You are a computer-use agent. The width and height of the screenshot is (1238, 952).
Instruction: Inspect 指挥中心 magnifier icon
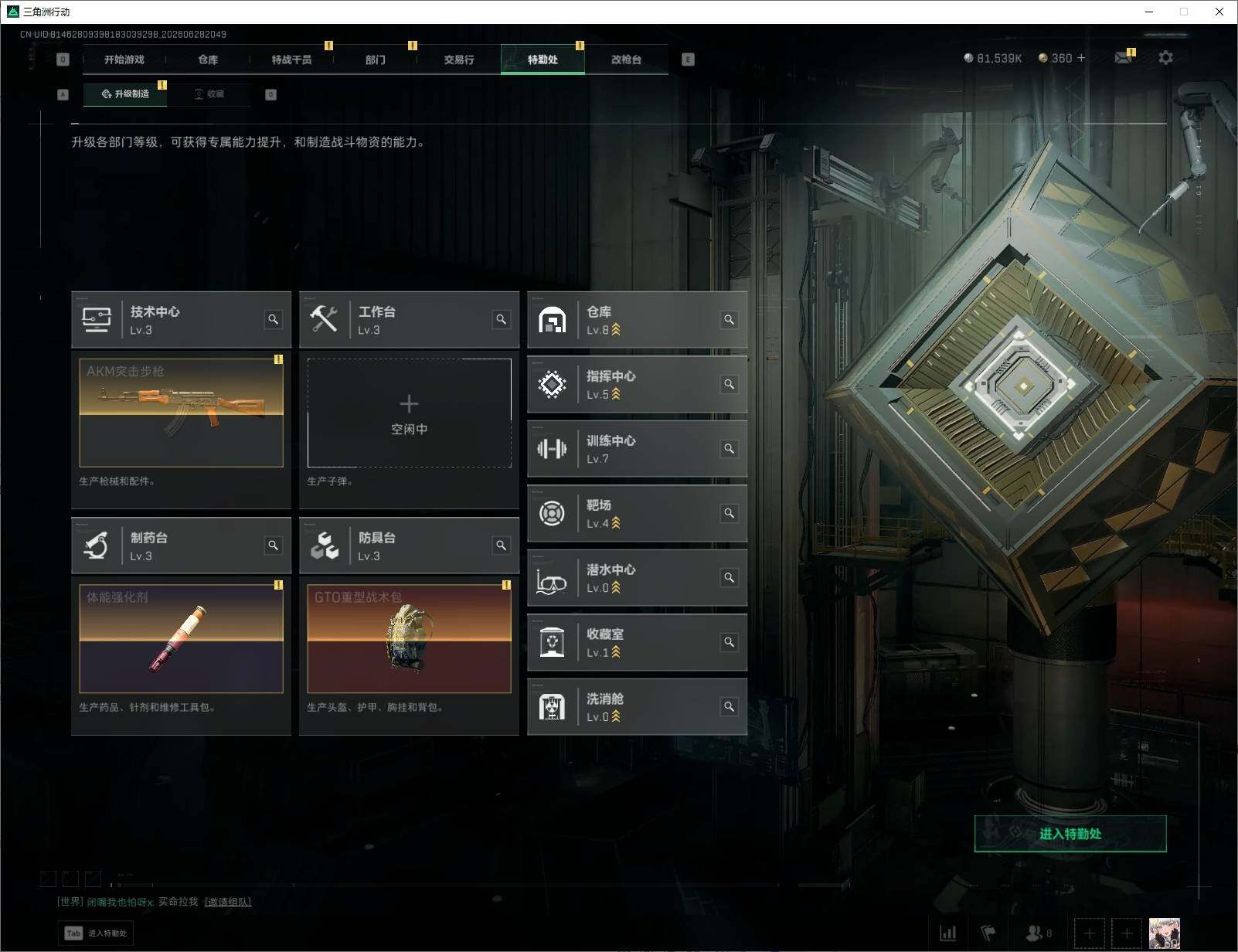[729, 384]
